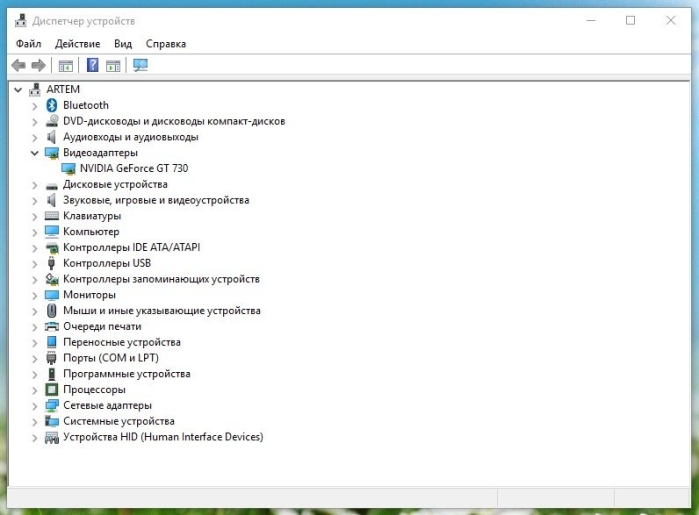Minimize the Диспетчер устройств window
Viewport: 699px width, 515px height.
591,21
